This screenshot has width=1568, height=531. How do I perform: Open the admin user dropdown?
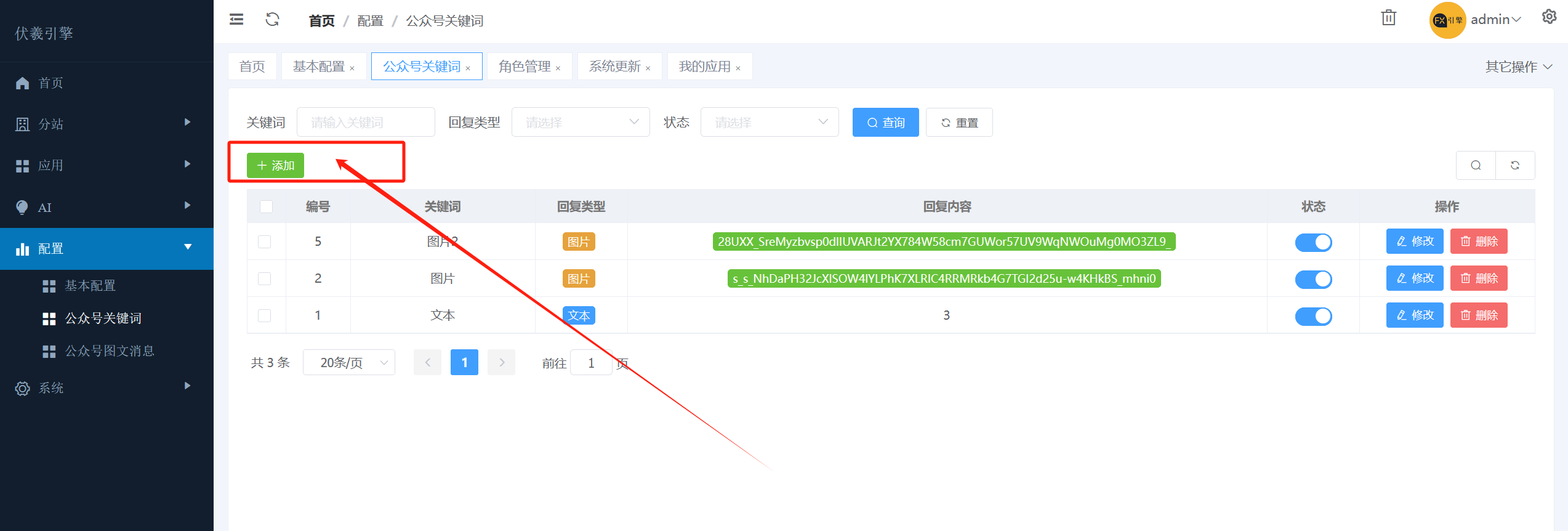point(1495,20)
